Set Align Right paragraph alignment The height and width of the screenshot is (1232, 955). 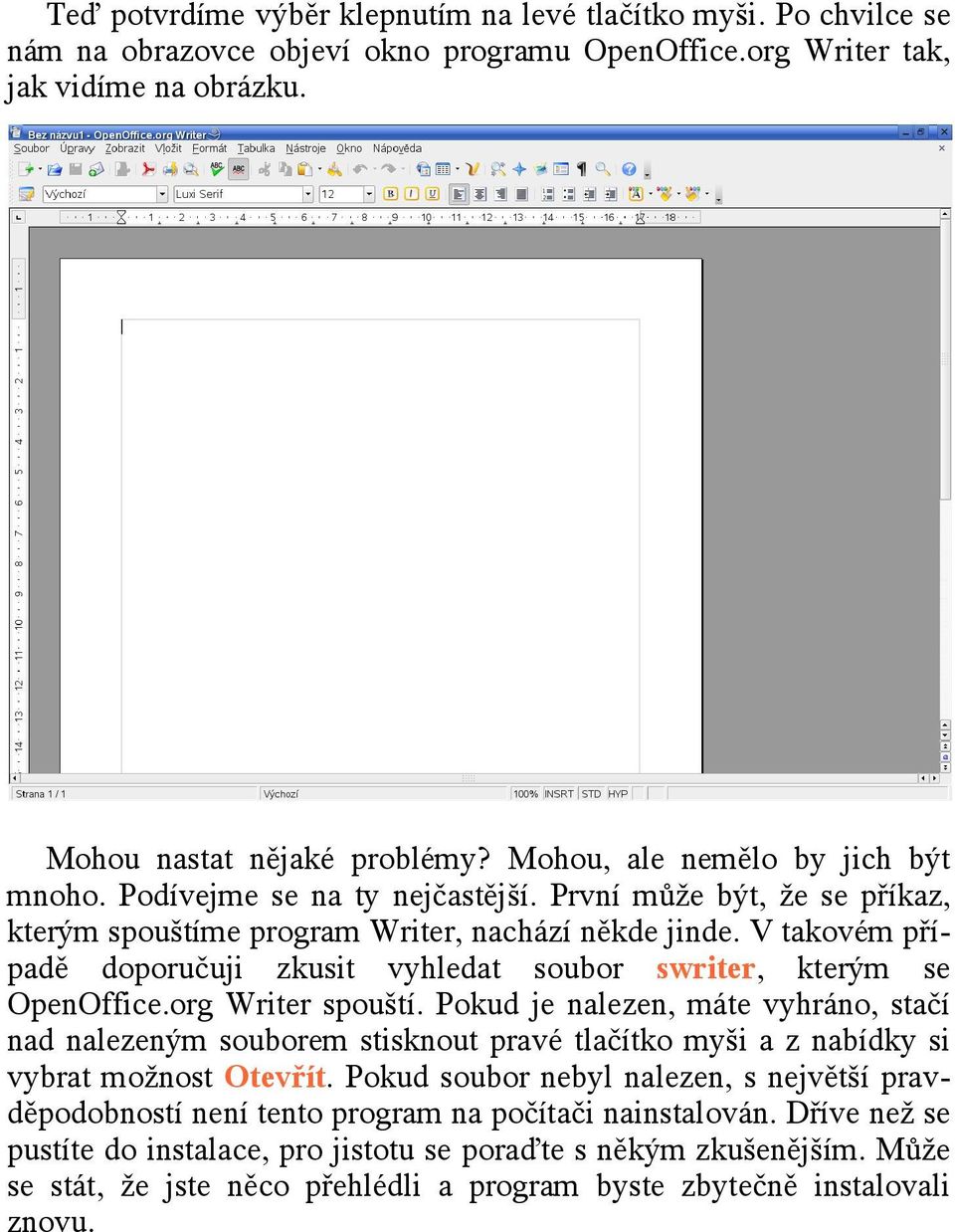(499, 194)
